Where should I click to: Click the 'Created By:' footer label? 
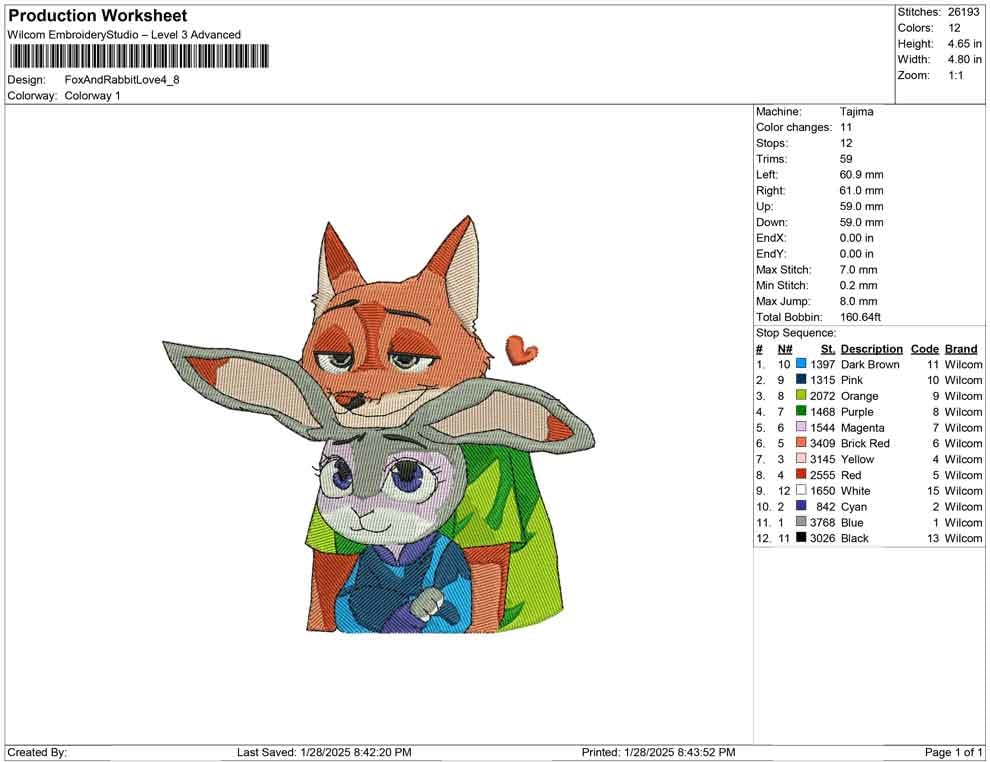[37, 752]
